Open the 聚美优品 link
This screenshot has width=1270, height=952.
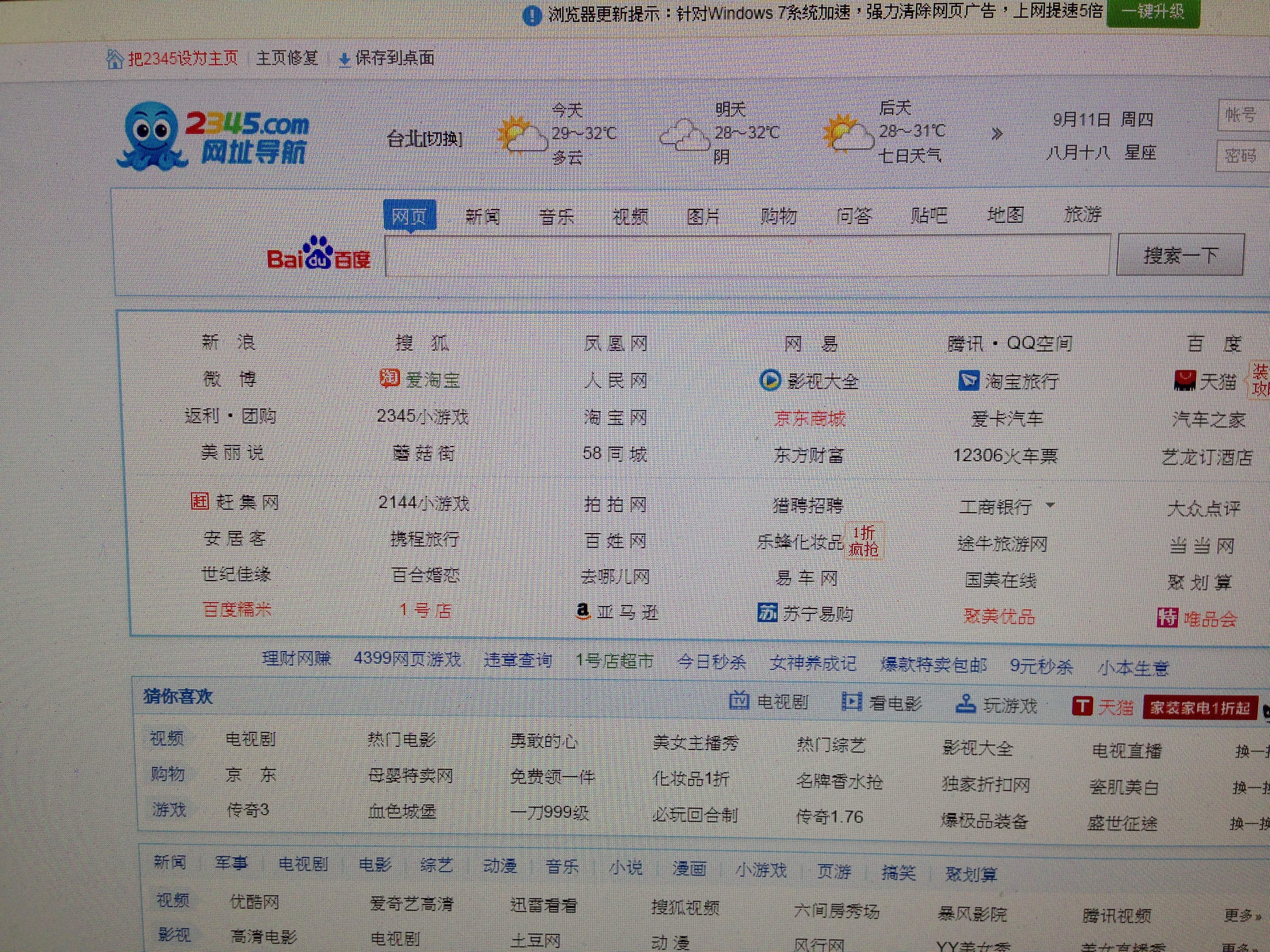tap(1000, 616)
